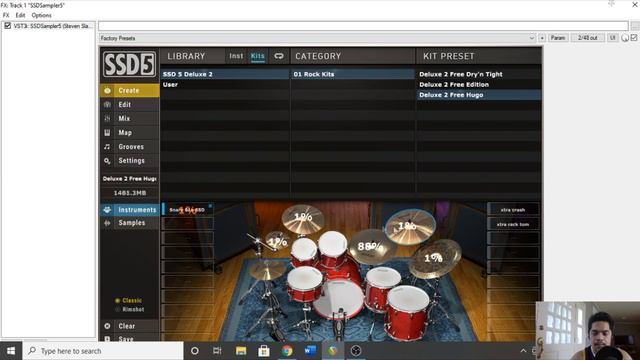Click the Save kit button
This screenshot has height=360, width=640.
coord(129,338)
